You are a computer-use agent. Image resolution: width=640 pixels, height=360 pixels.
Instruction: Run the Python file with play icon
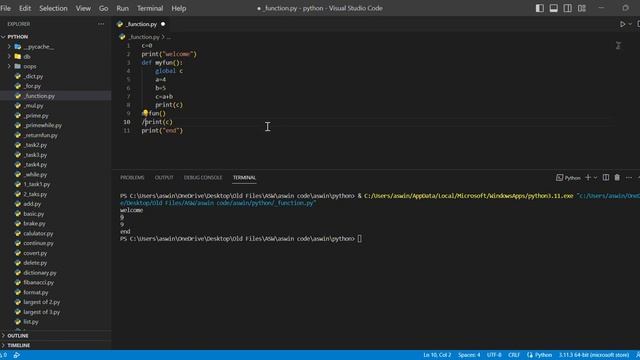tap(622, 24)
